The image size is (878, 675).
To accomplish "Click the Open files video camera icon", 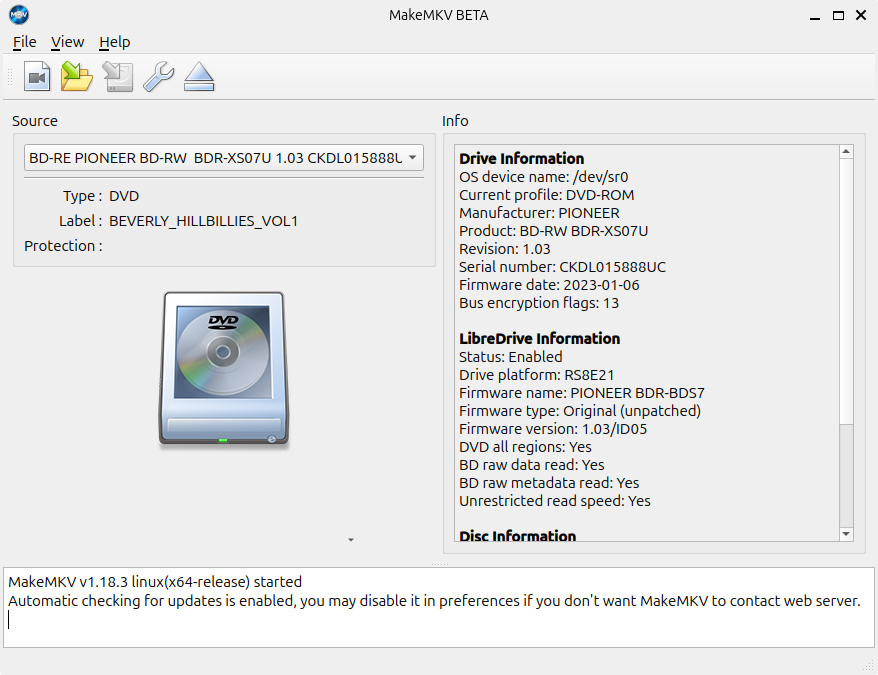I will [x=38, y=77].
